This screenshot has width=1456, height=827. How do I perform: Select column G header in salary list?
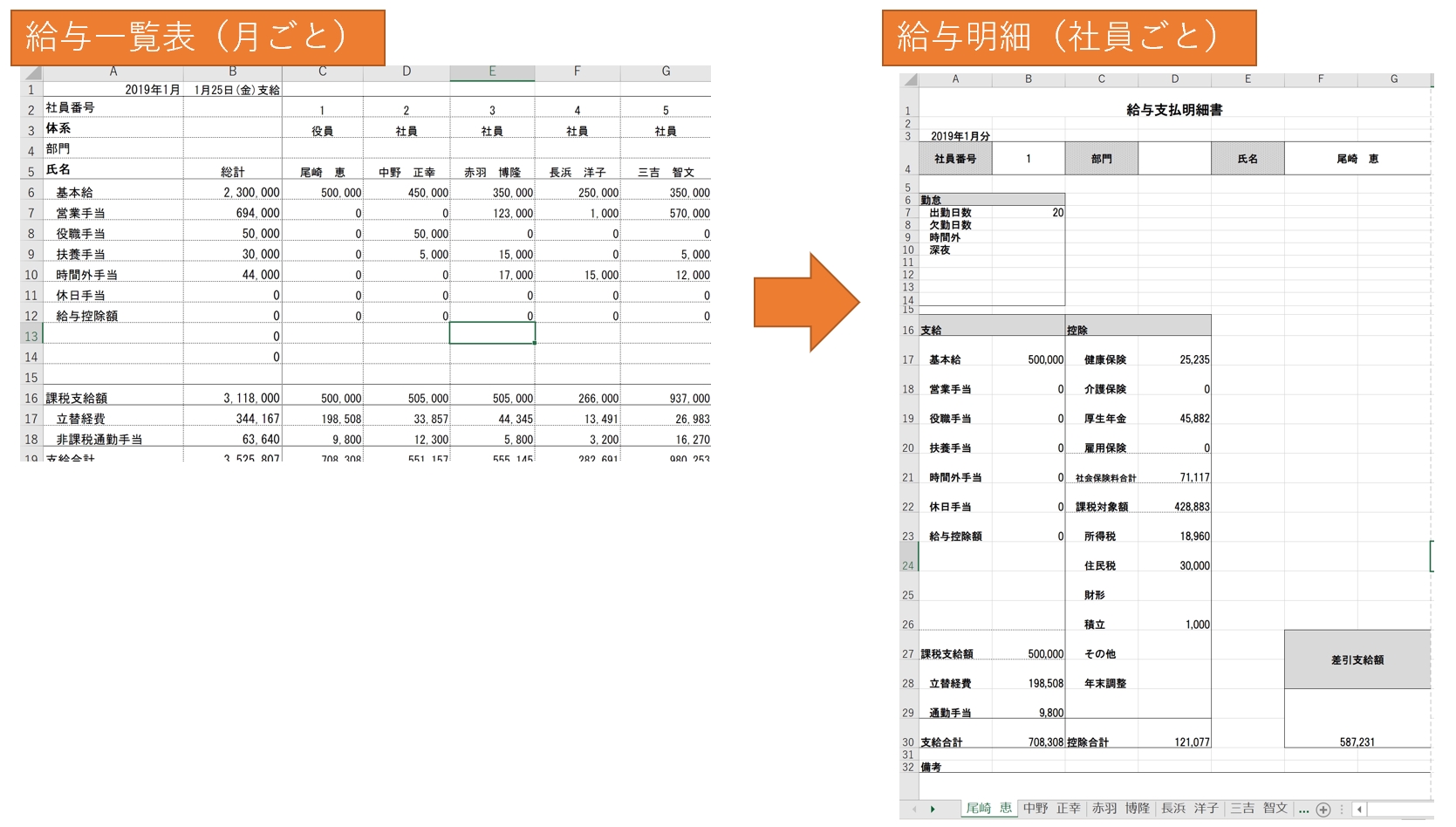pos(666,72)
